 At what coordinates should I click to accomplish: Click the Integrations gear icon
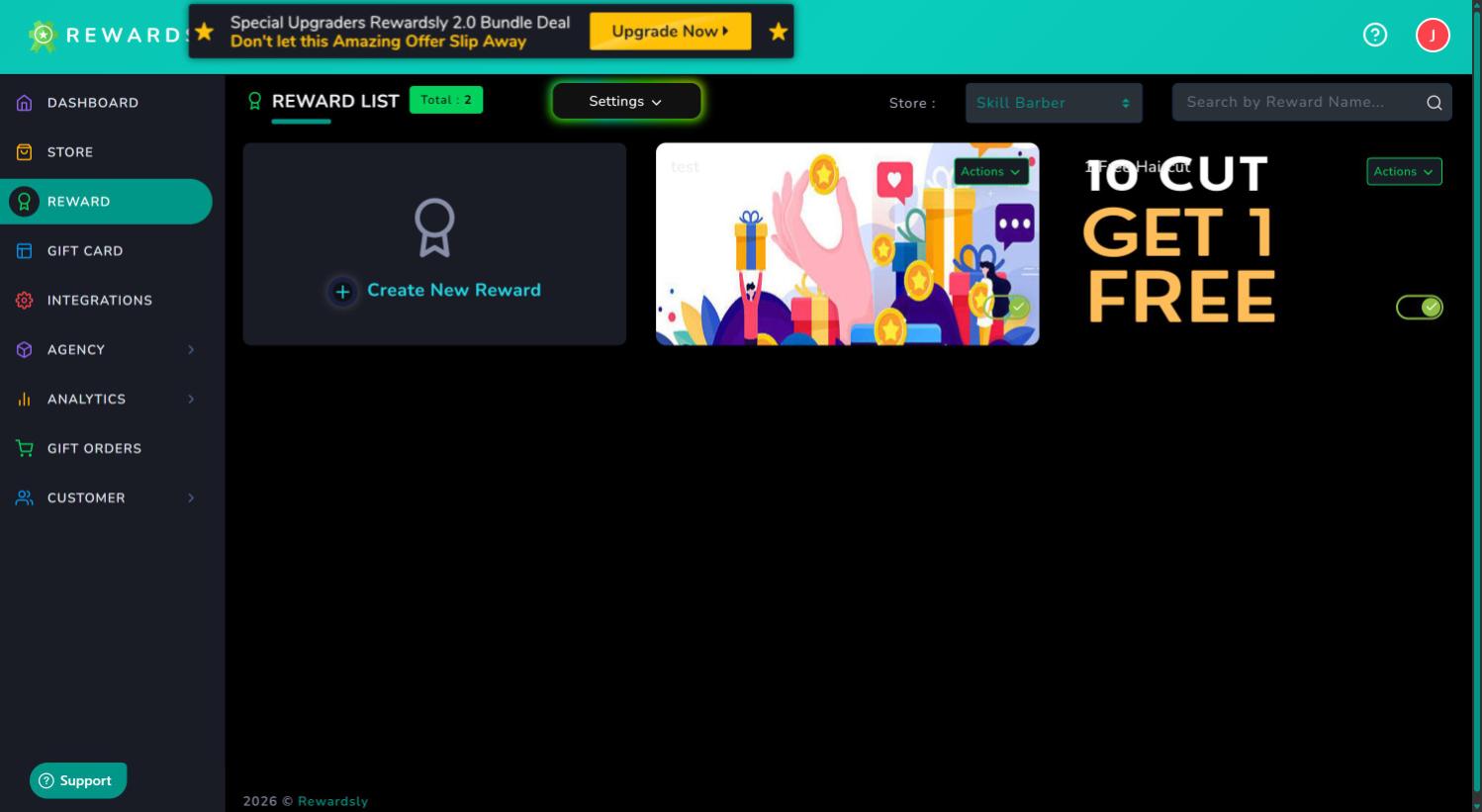coord(25,301)
